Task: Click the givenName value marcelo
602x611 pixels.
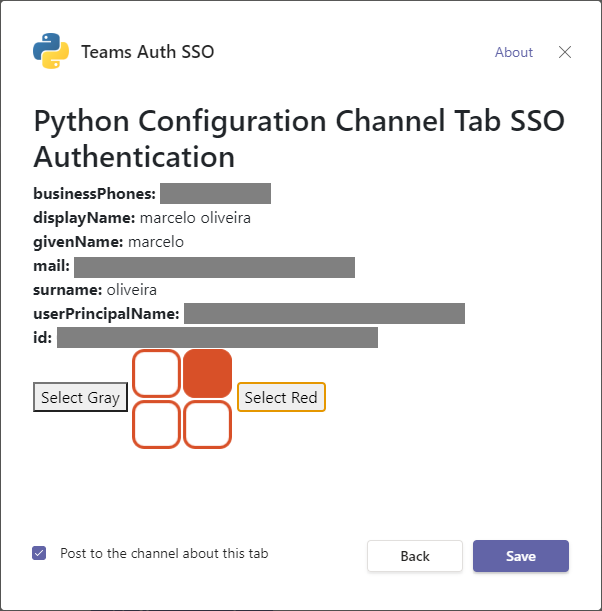Action: coord(156,242)
